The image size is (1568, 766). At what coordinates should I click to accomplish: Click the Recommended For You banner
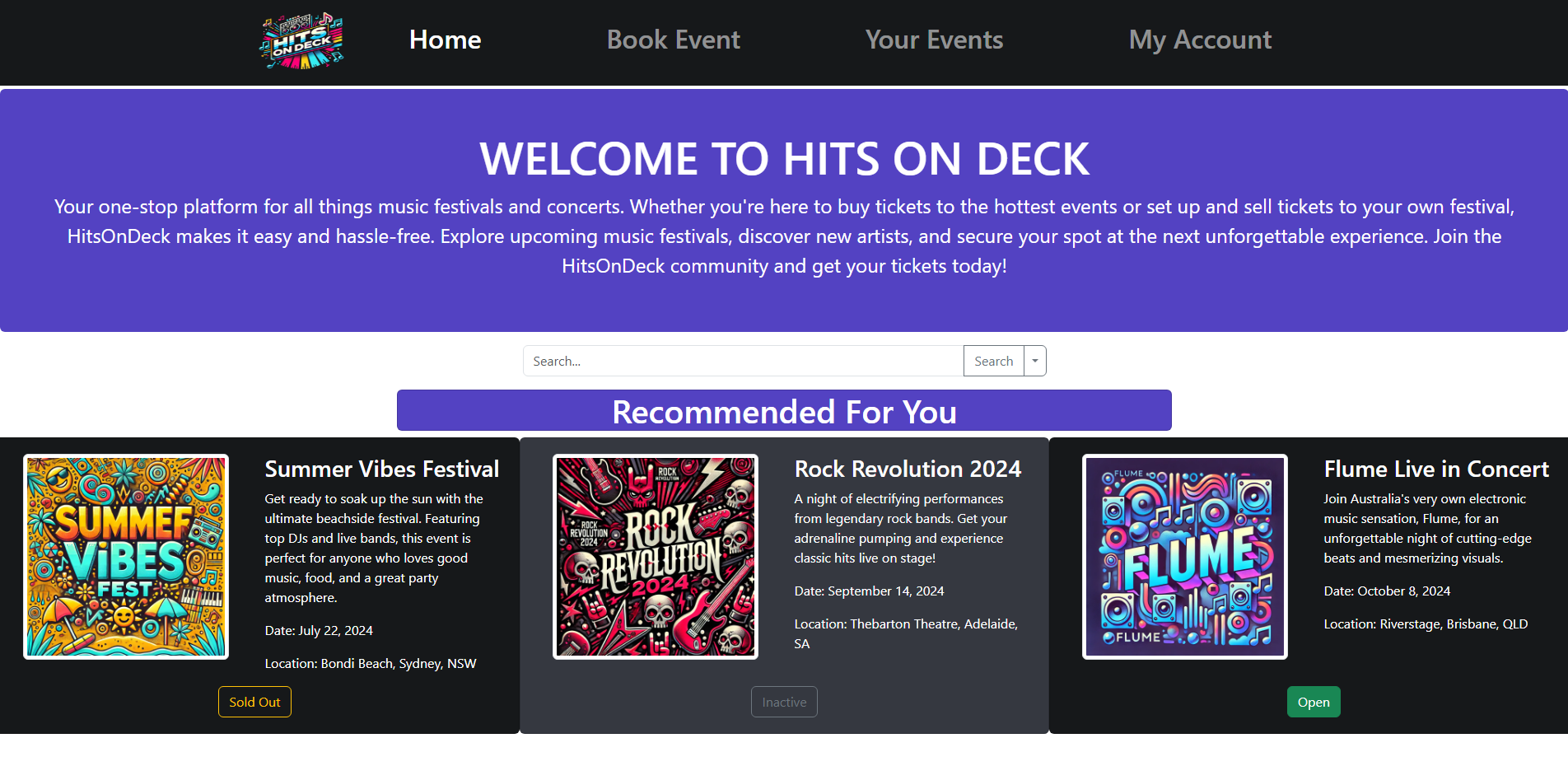[784, 411]
